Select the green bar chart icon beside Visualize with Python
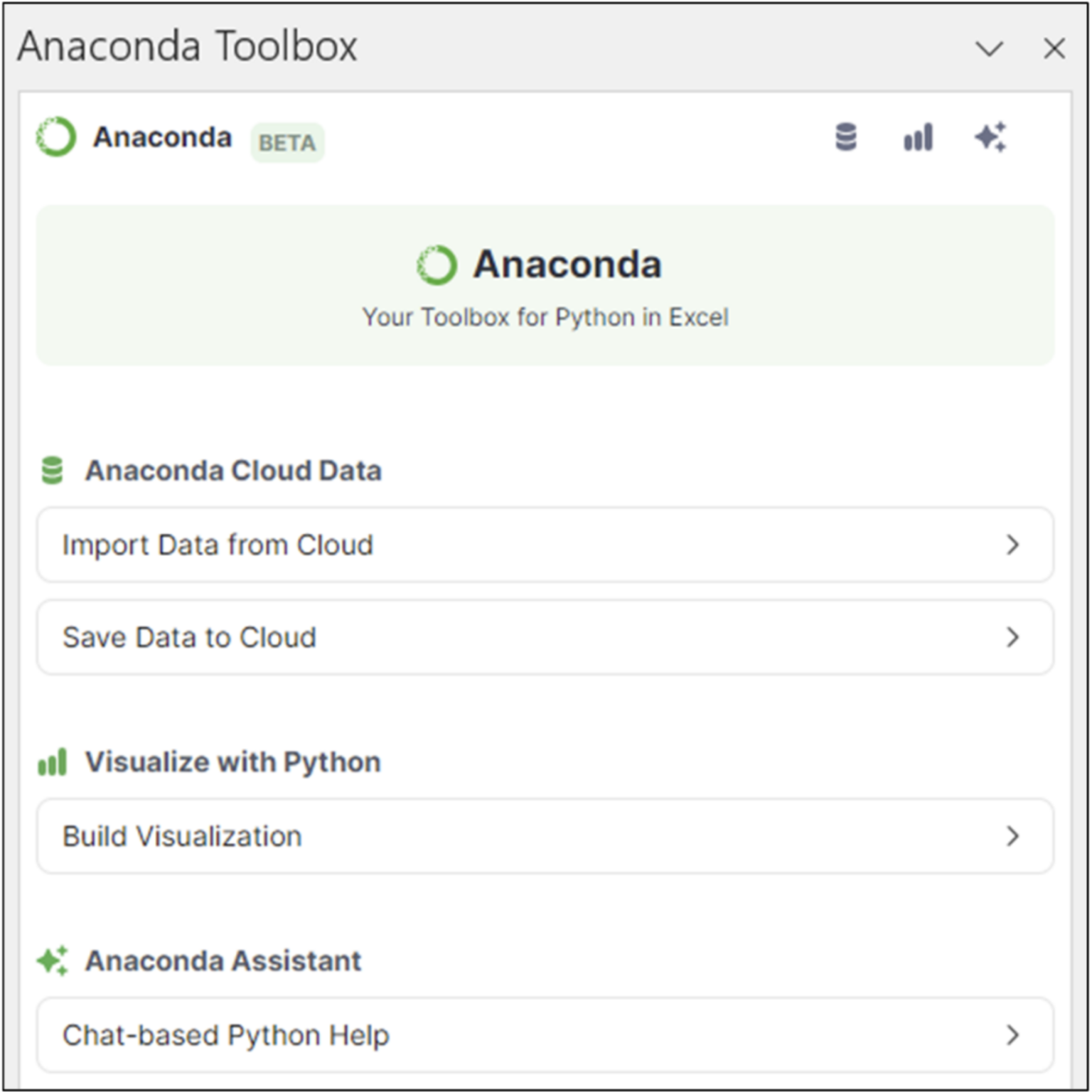1092x1092 pixels. [52, 761]
